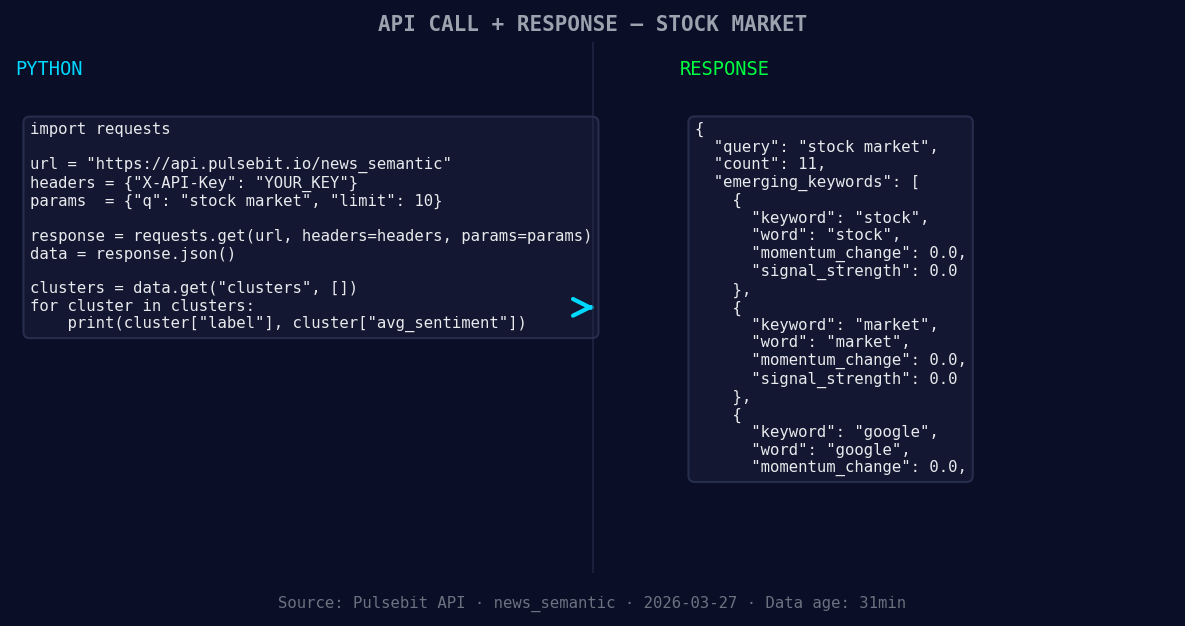Select the for cluster loop line
The width and height of the screenshot is (1185, 626).
[x=140, y=305]
